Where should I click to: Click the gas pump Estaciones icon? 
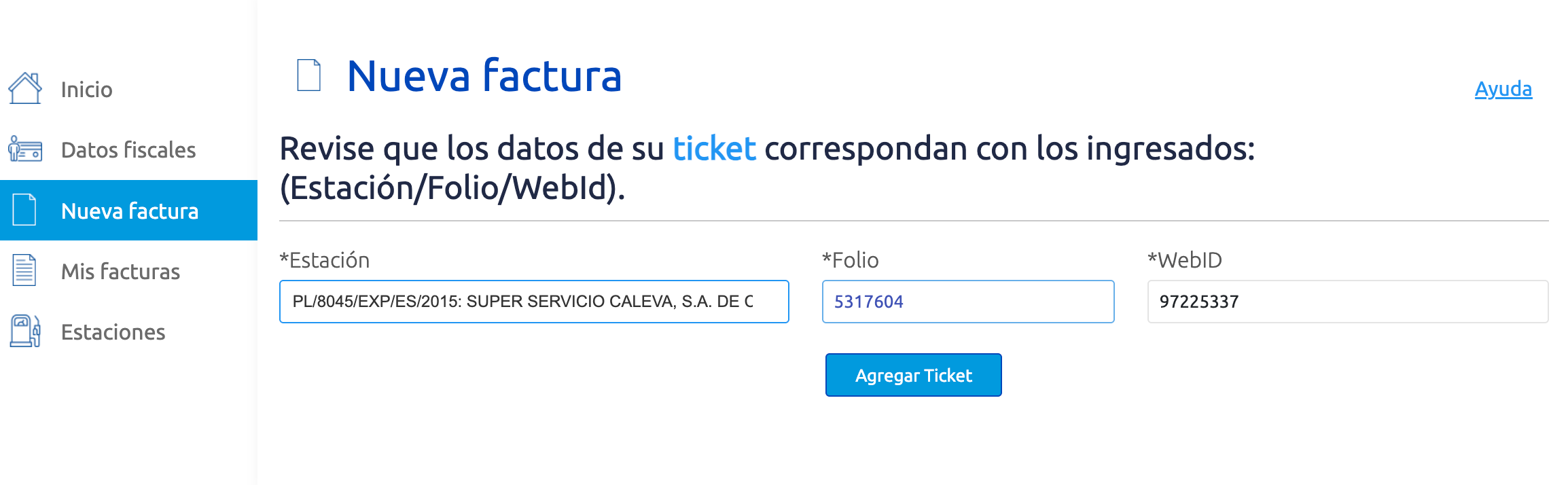25,331
